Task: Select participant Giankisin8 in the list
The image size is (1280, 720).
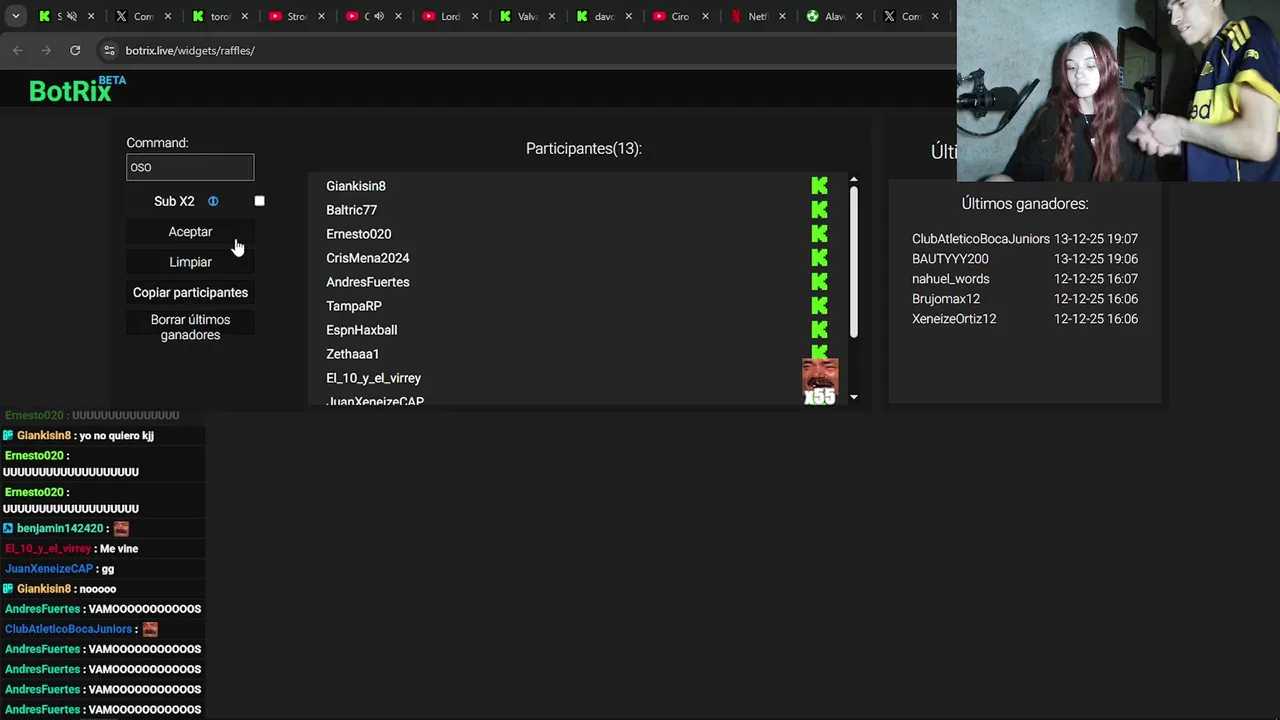Action: [x=356, y=186]
